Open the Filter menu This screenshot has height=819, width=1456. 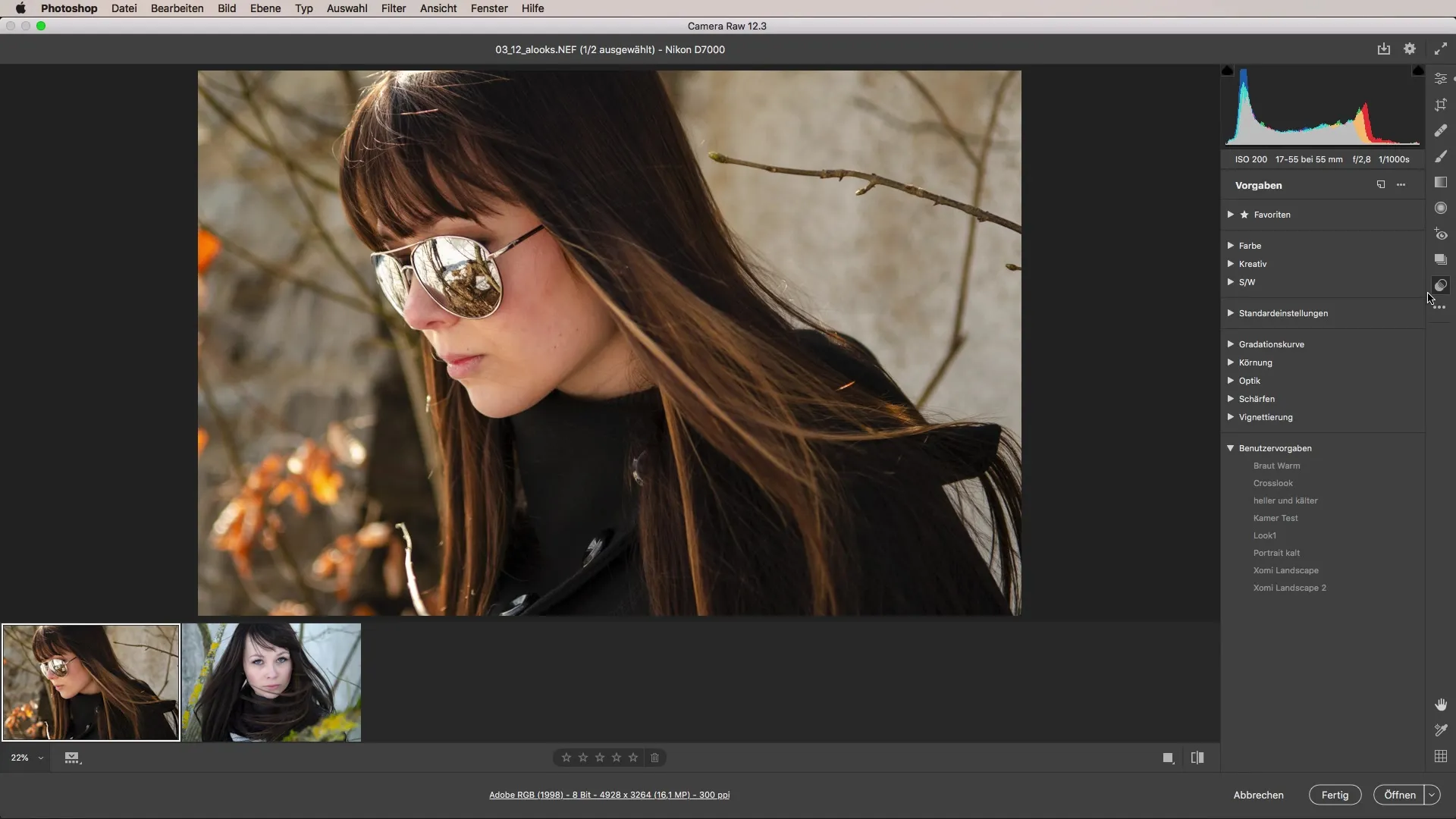click(394, 8)
